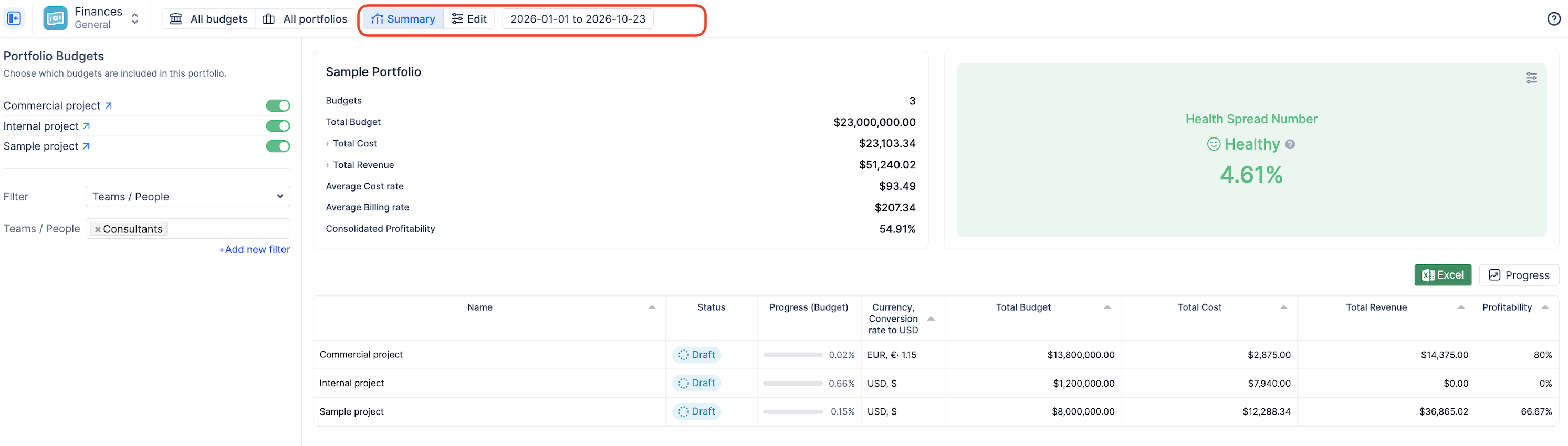Click the Internal project Draft status badge
The height and width of the screenshot is (446, 1568).
[x=696, y=384]
